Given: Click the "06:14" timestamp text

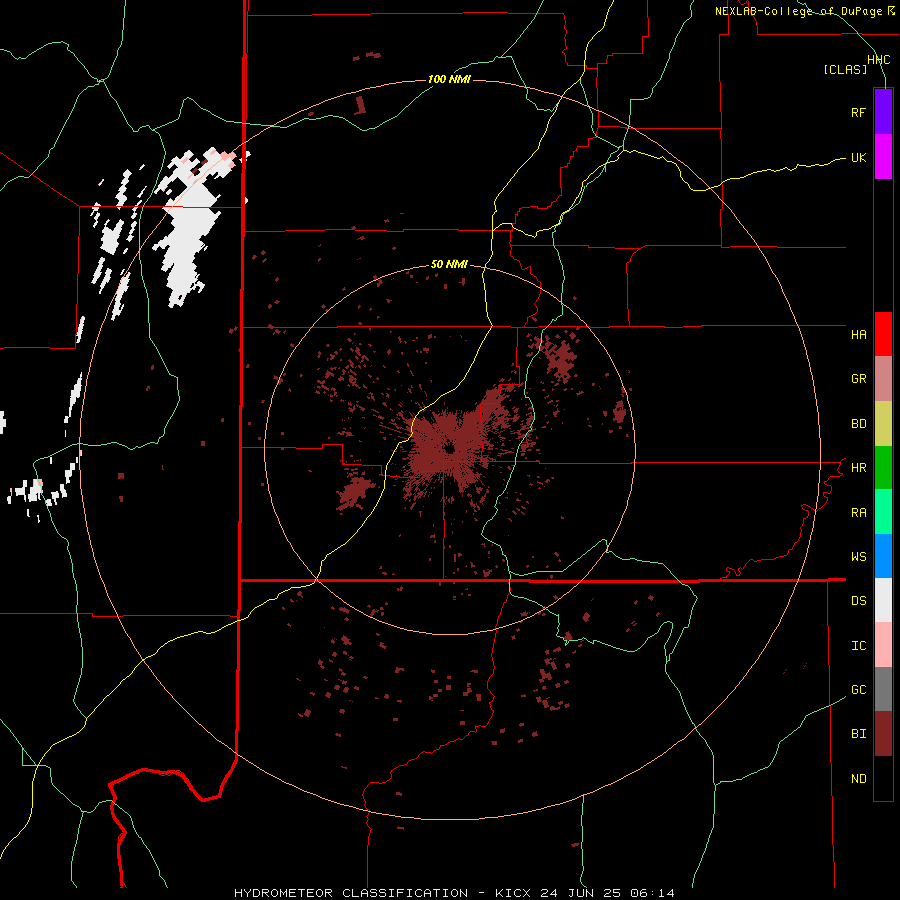Looking at the screenshot, I should click(651, 893).
